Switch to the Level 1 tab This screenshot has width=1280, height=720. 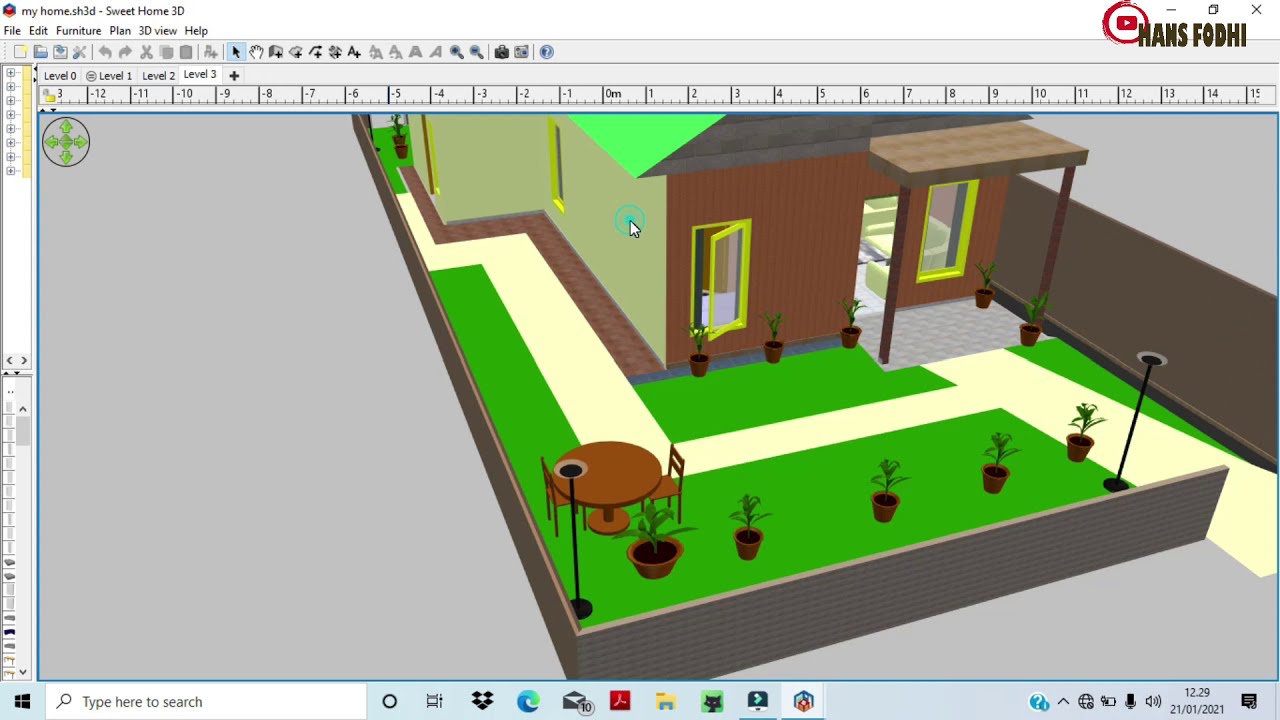coord(109,76)
